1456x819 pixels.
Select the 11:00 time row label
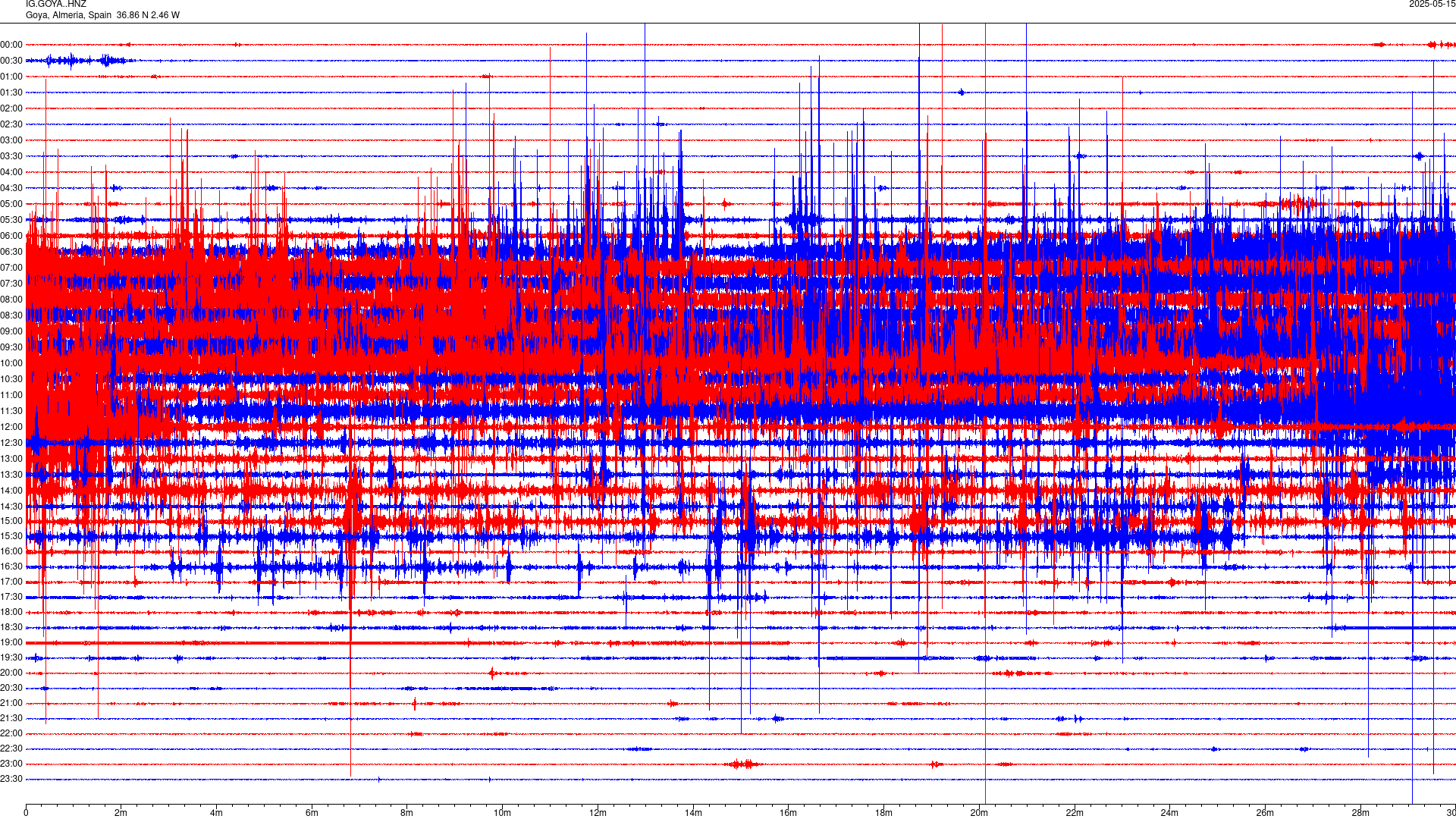coord(11,395)
